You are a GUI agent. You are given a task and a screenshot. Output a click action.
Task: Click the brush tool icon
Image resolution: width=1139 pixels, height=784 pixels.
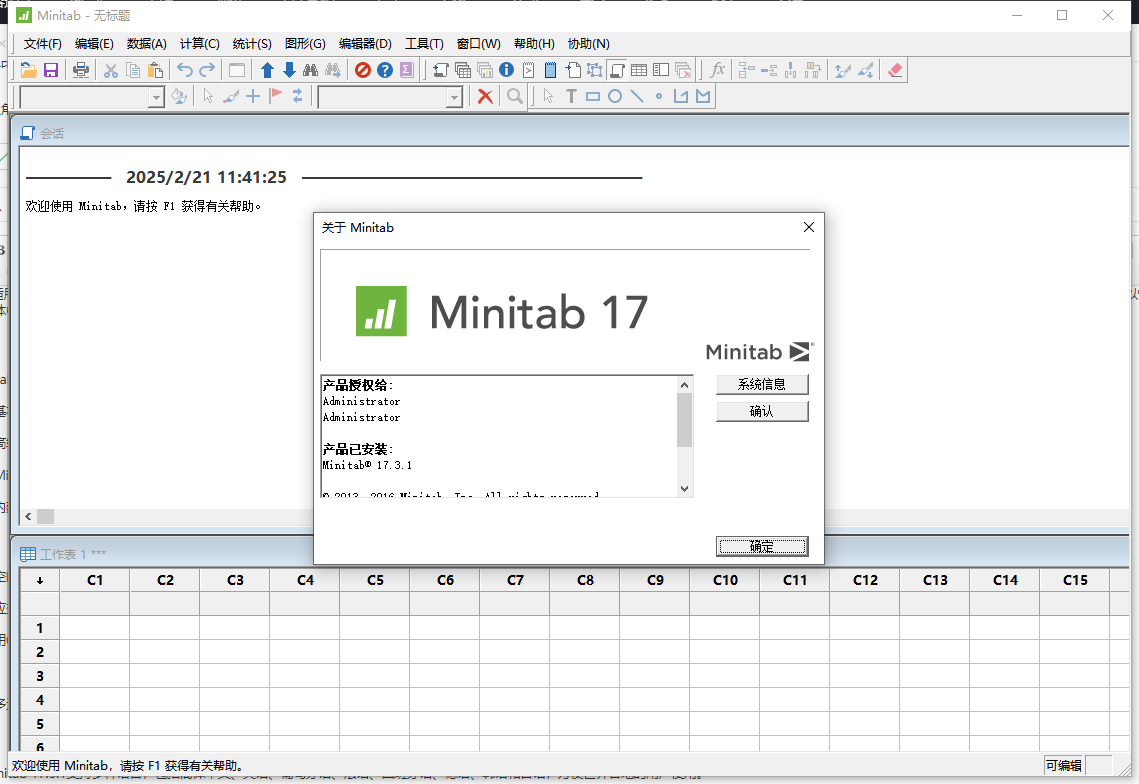click(x=231, y=96)
